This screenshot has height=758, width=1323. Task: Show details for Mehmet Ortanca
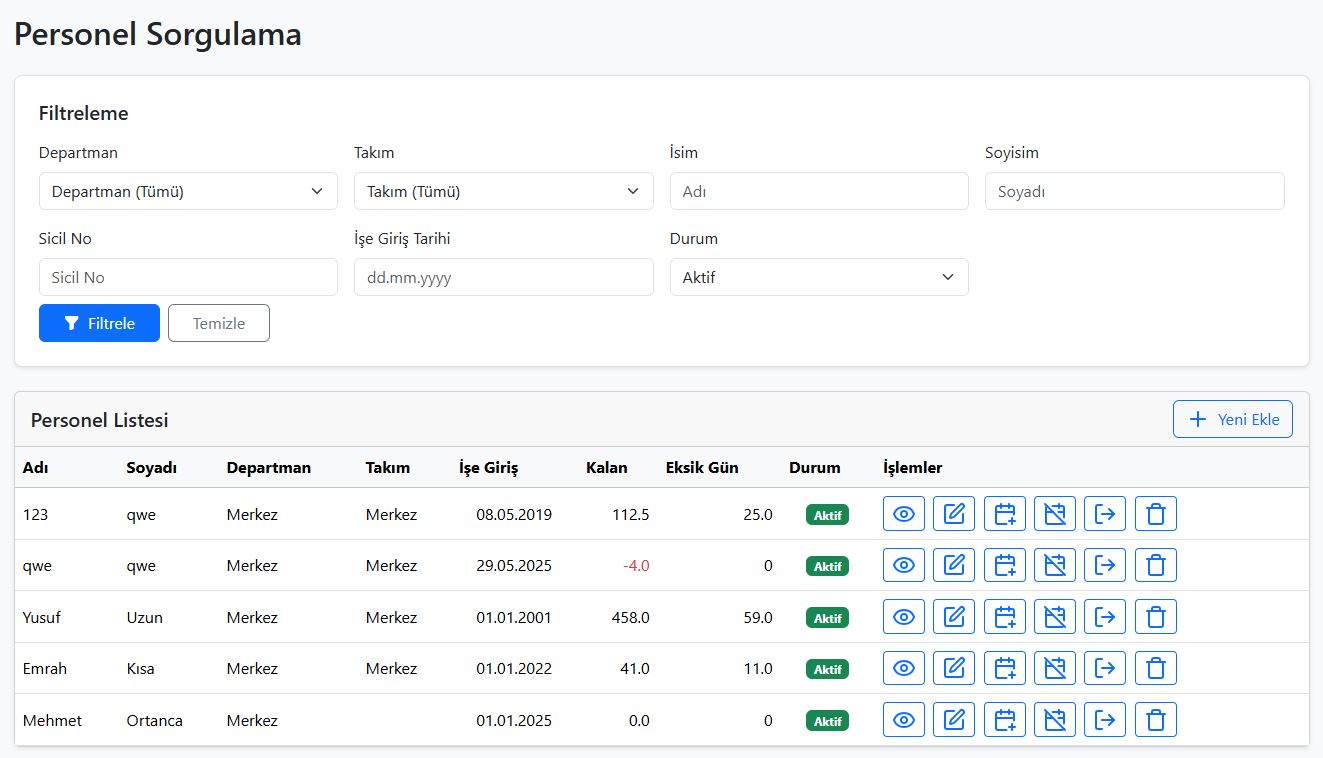point(904,720)
